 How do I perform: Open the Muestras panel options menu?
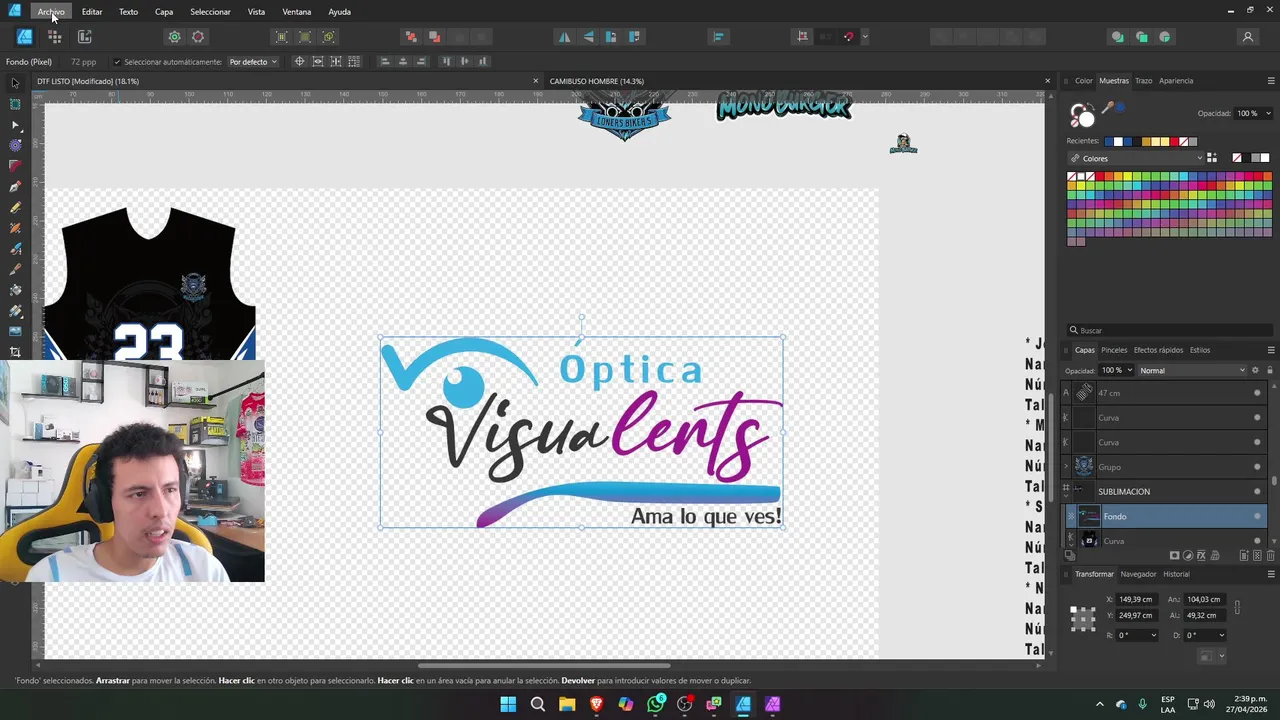[1271, 81]
